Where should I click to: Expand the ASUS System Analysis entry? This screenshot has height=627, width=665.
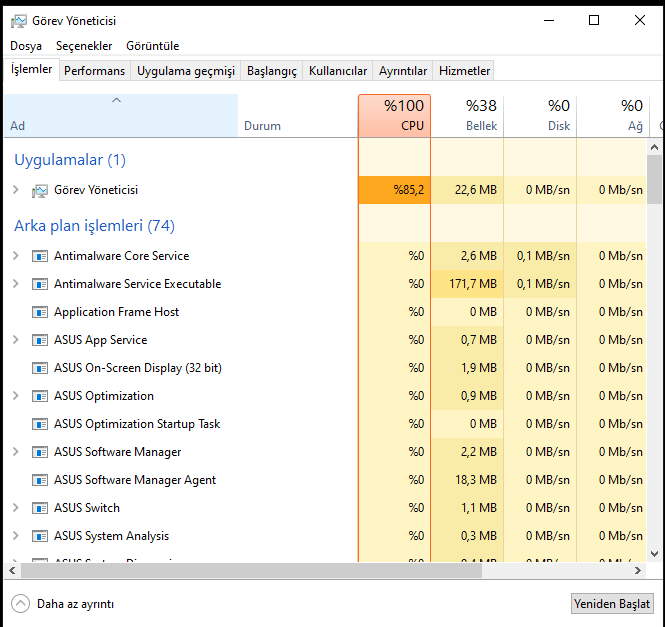point(16,535)
